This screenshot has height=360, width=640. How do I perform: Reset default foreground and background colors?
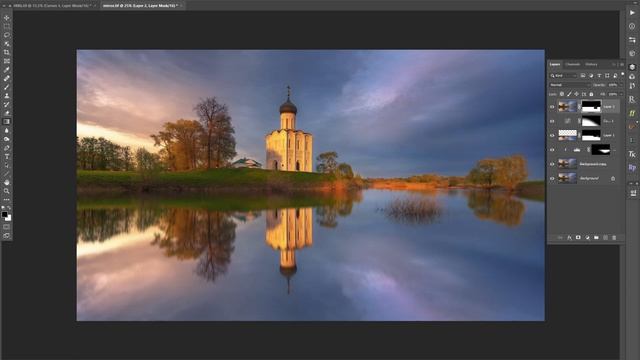click(x=3, y=208)
